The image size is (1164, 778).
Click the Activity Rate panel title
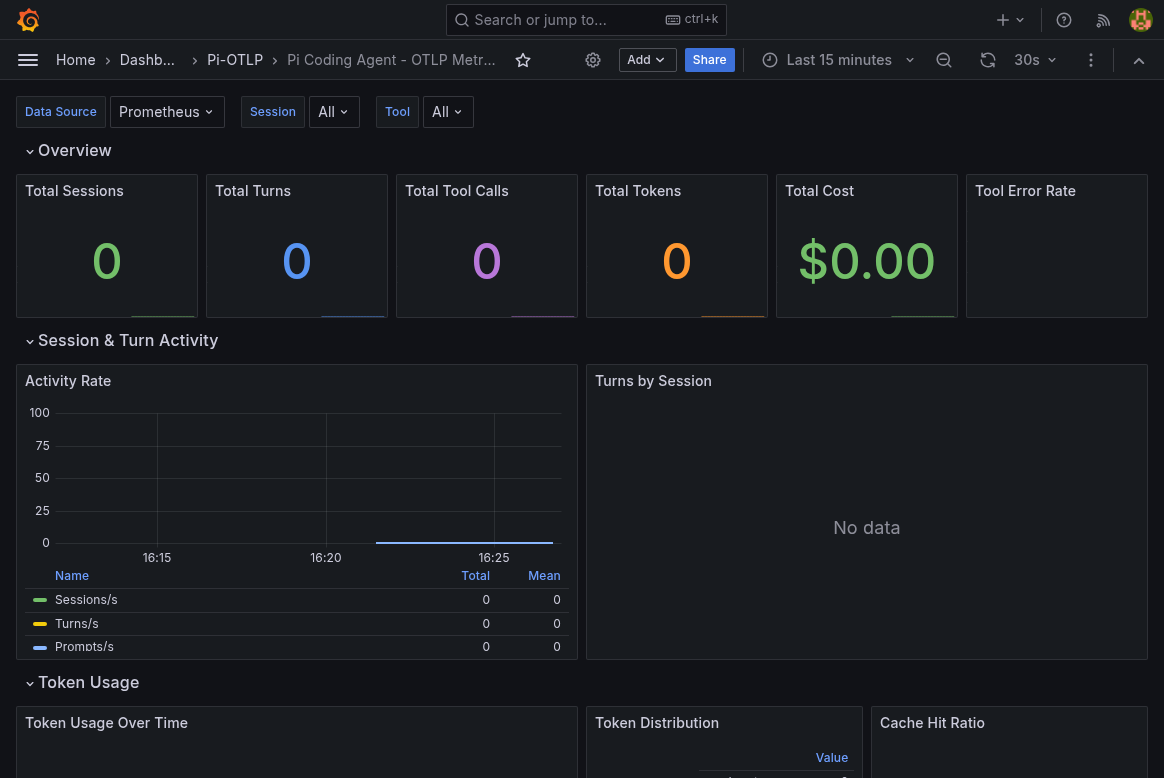point(68,381)
